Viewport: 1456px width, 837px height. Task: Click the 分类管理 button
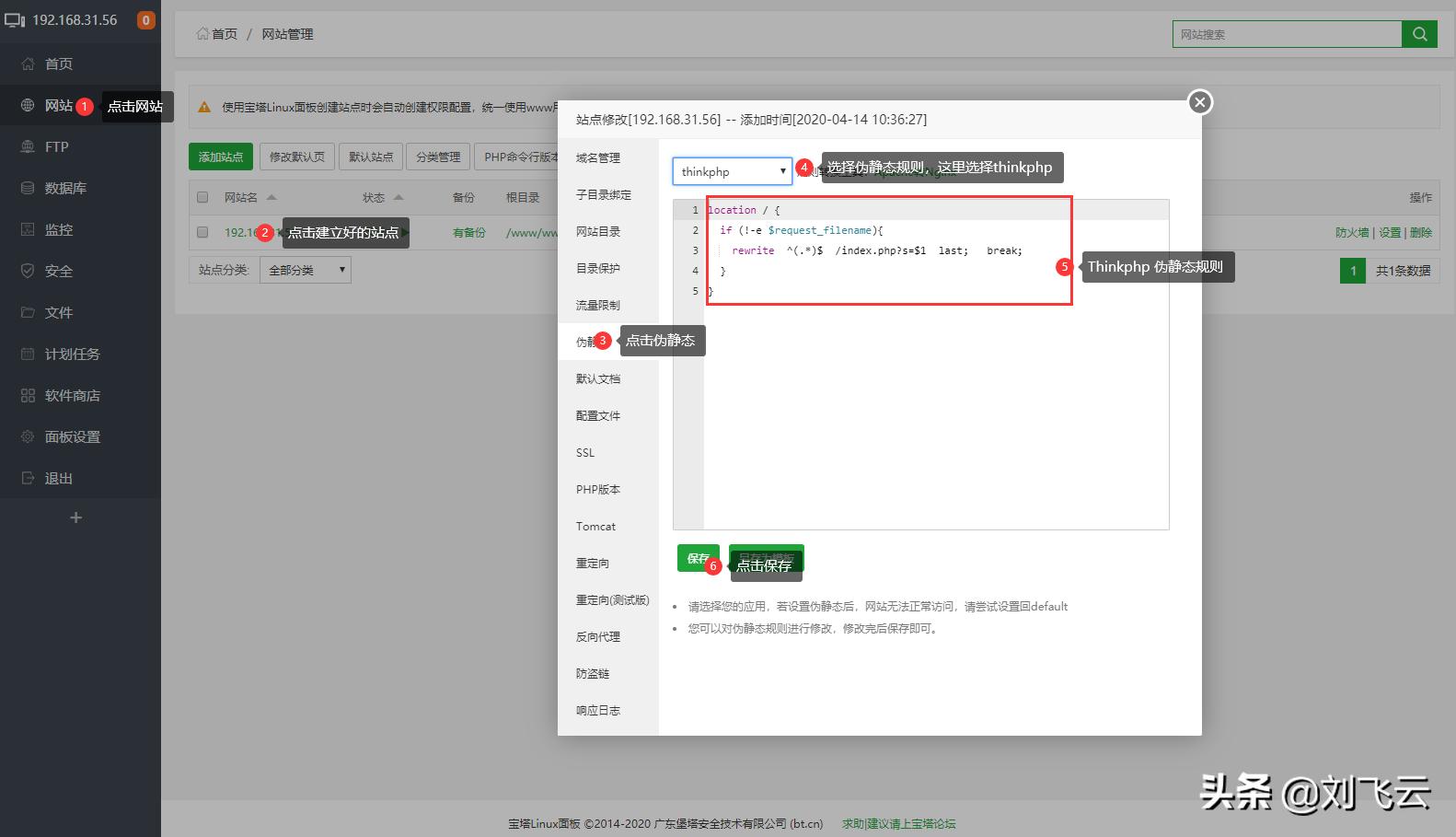pos(438,157)
